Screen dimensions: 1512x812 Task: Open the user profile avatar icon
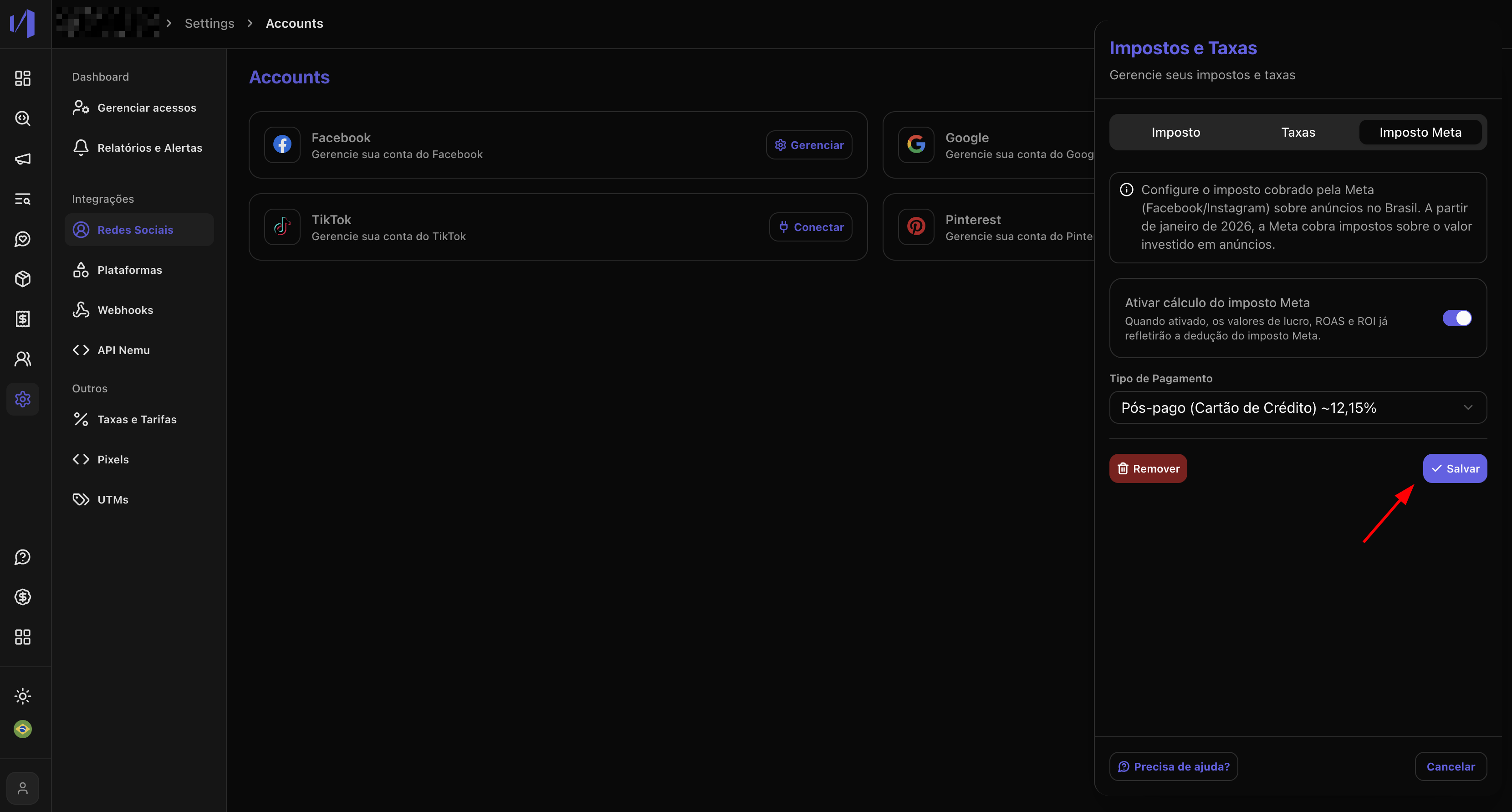(22, 788)
